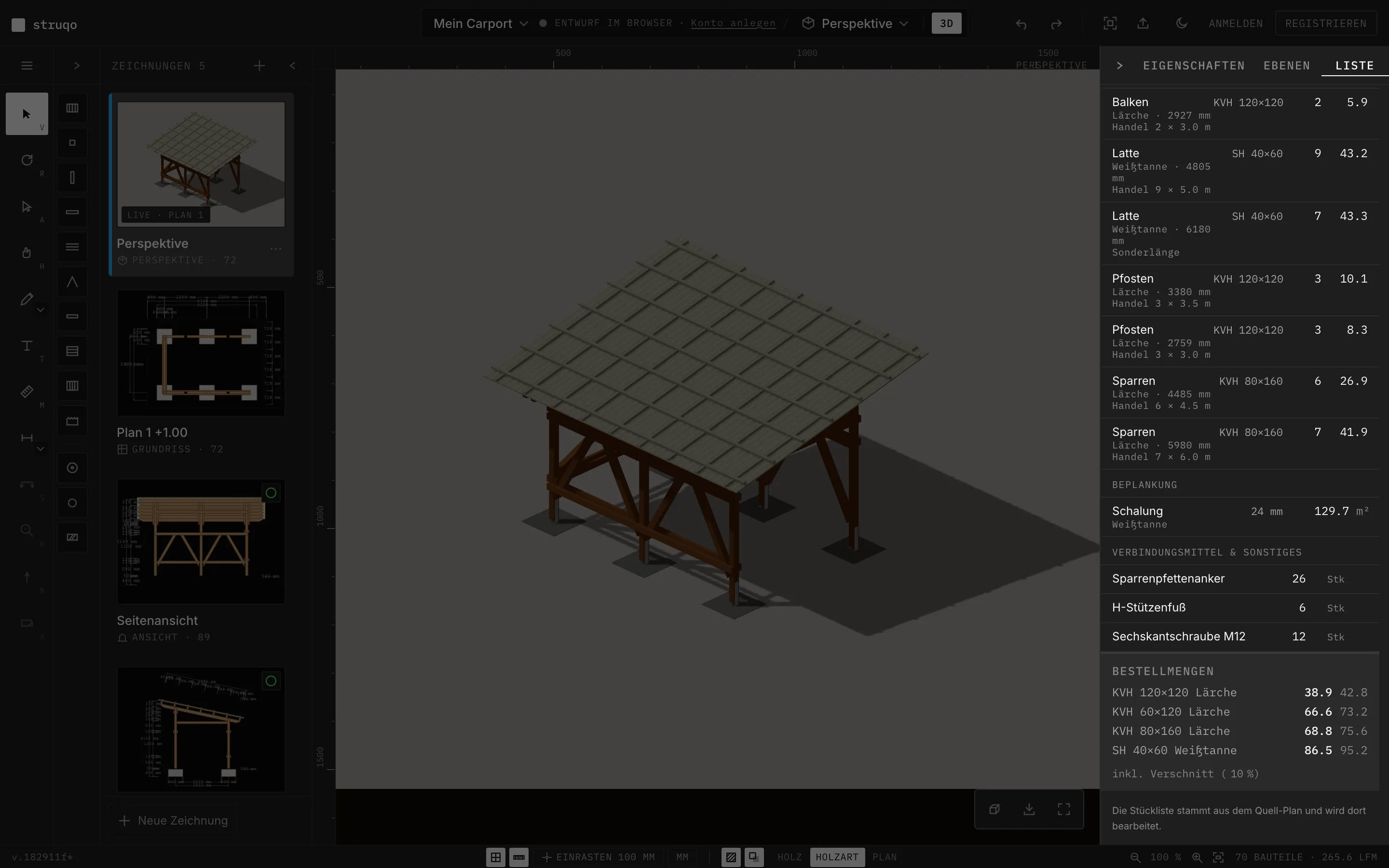This screenshot has height=868, width=1389.
Task: Switch display mode to HOLZART
Action: pyautogui.click(x=836, y=857)
